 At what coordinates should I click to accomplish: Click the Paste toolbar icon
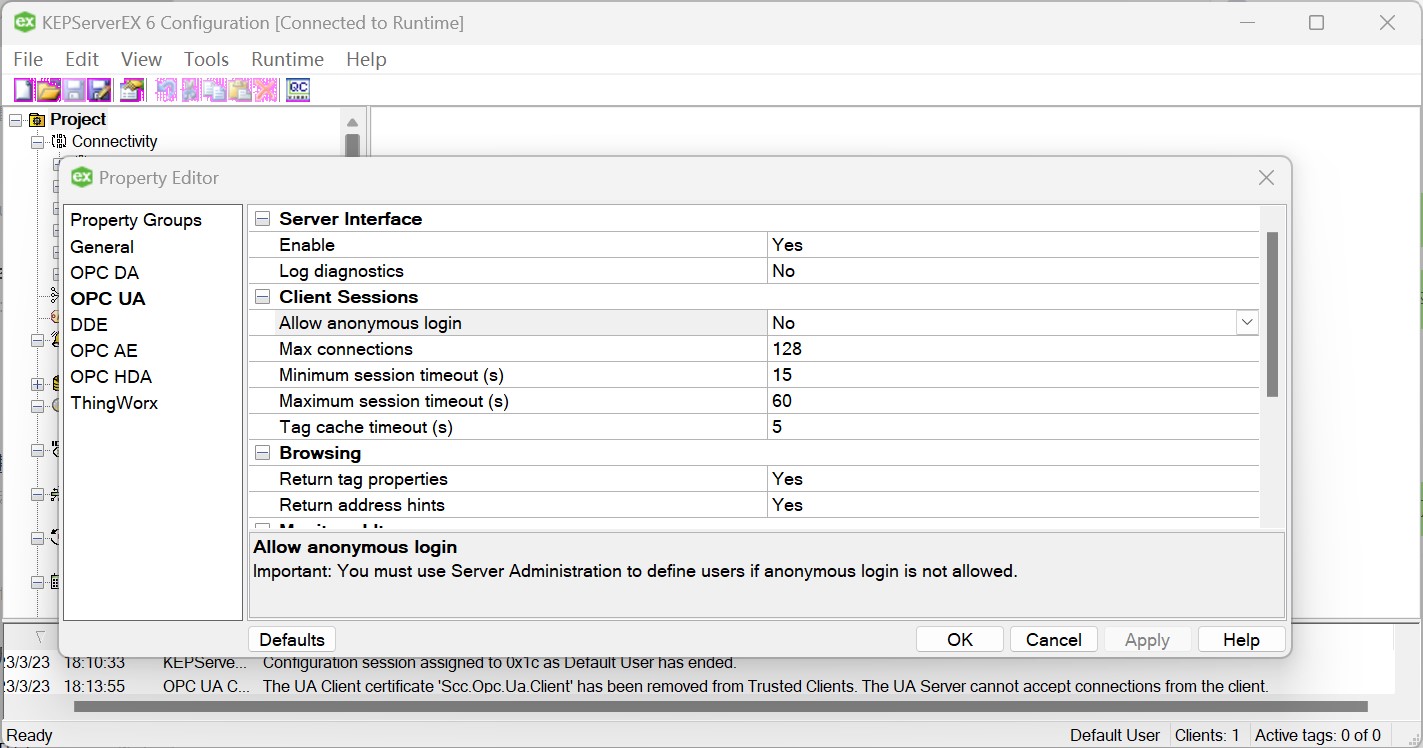click(x=242, y=89)
